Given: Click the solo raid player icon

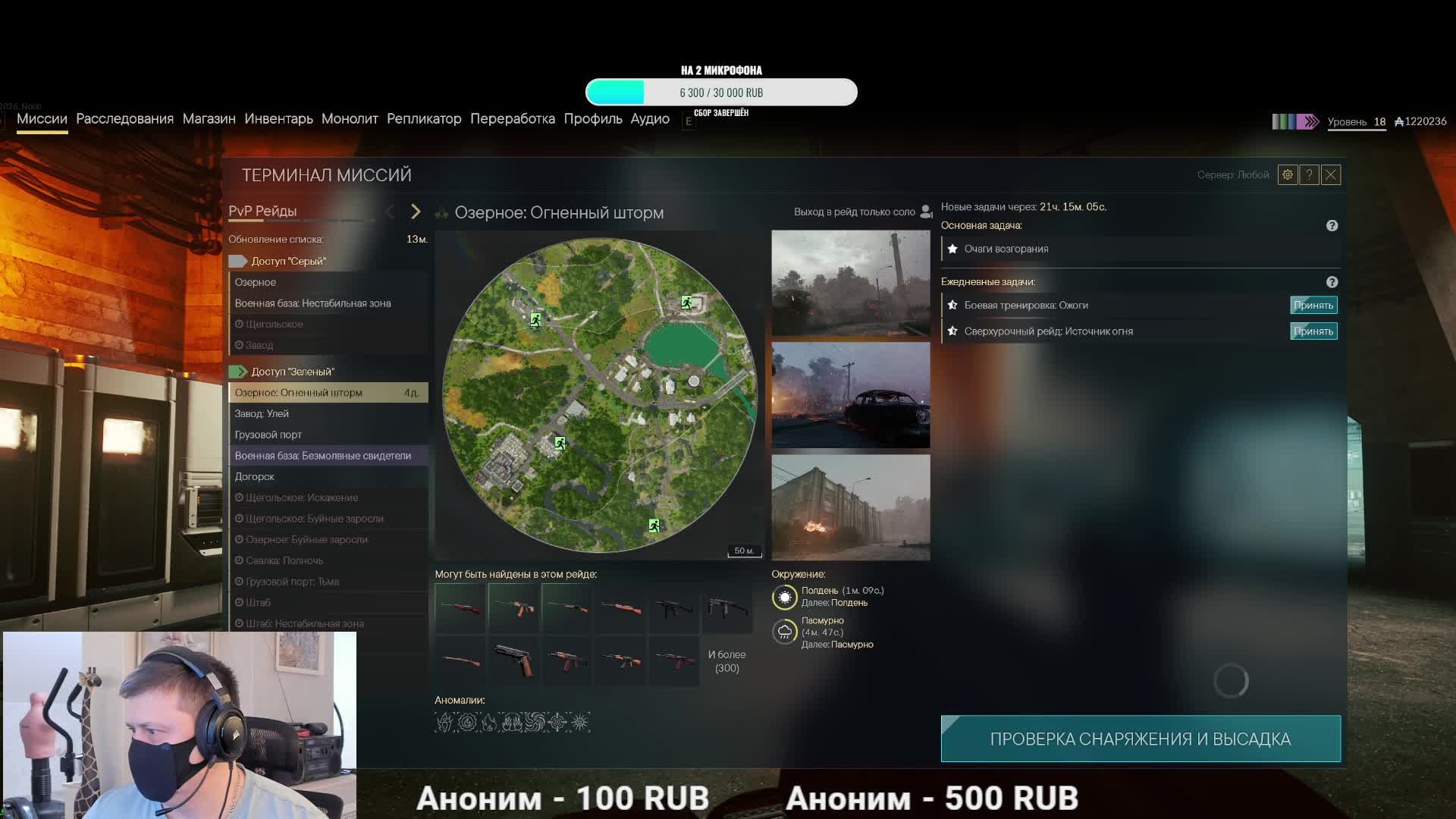Looking at the screenshot, I should (925, 212).
